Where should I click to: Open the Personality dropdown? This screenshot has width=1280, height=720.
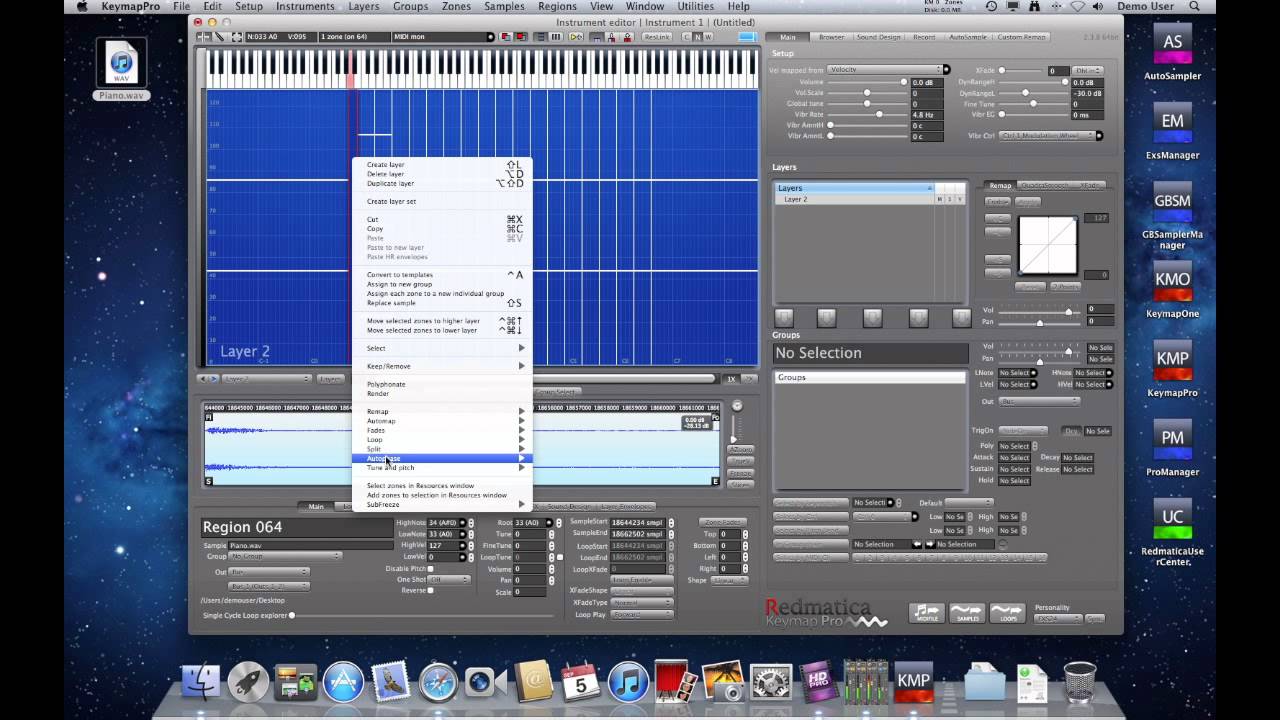coord(1058,619)
